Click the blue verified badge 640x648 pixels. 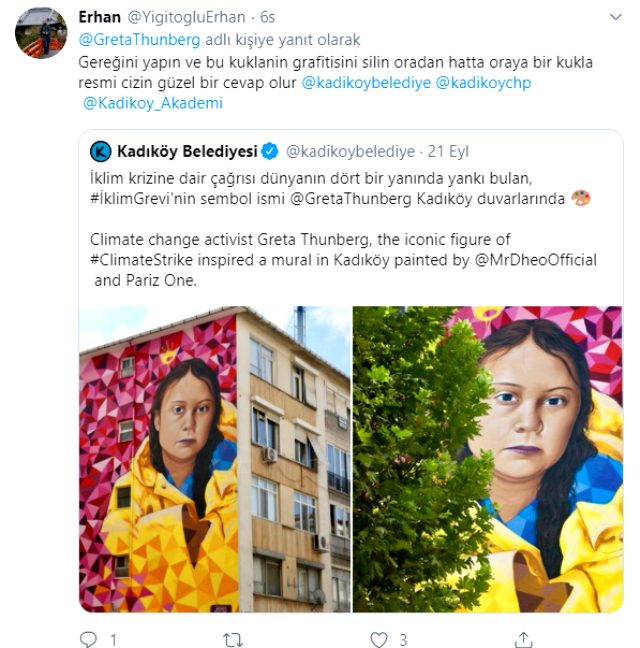click(x=270, y=151)
